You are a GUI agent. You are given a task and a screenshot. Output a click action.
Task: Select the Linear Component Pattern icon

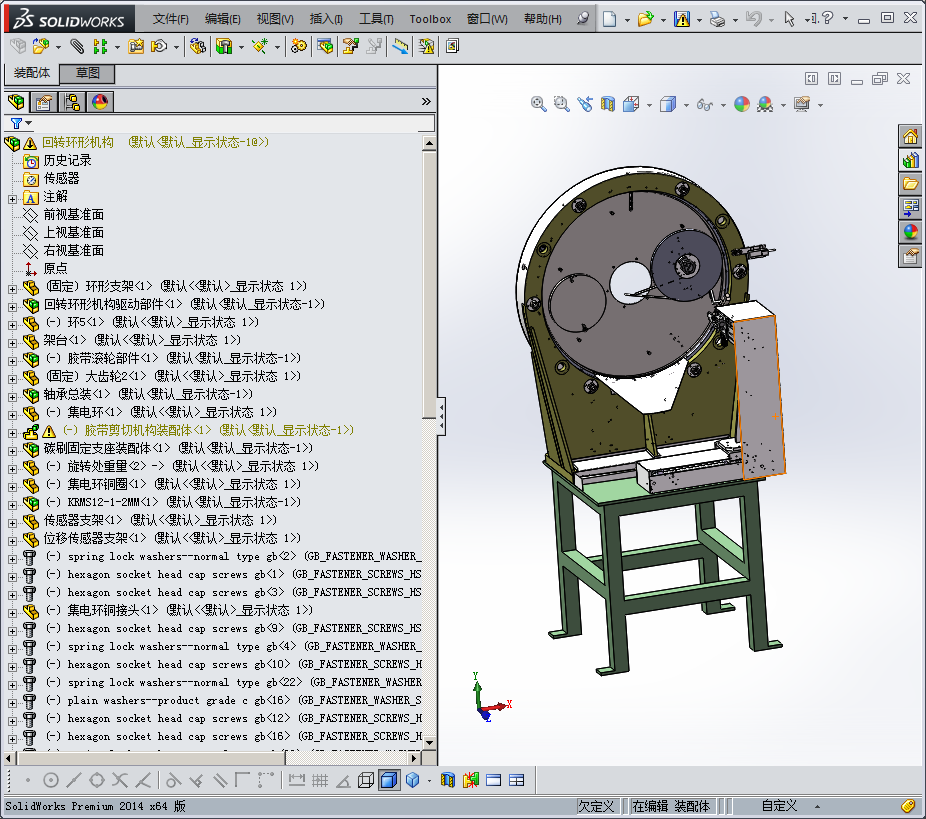click(x=100, y=46)
